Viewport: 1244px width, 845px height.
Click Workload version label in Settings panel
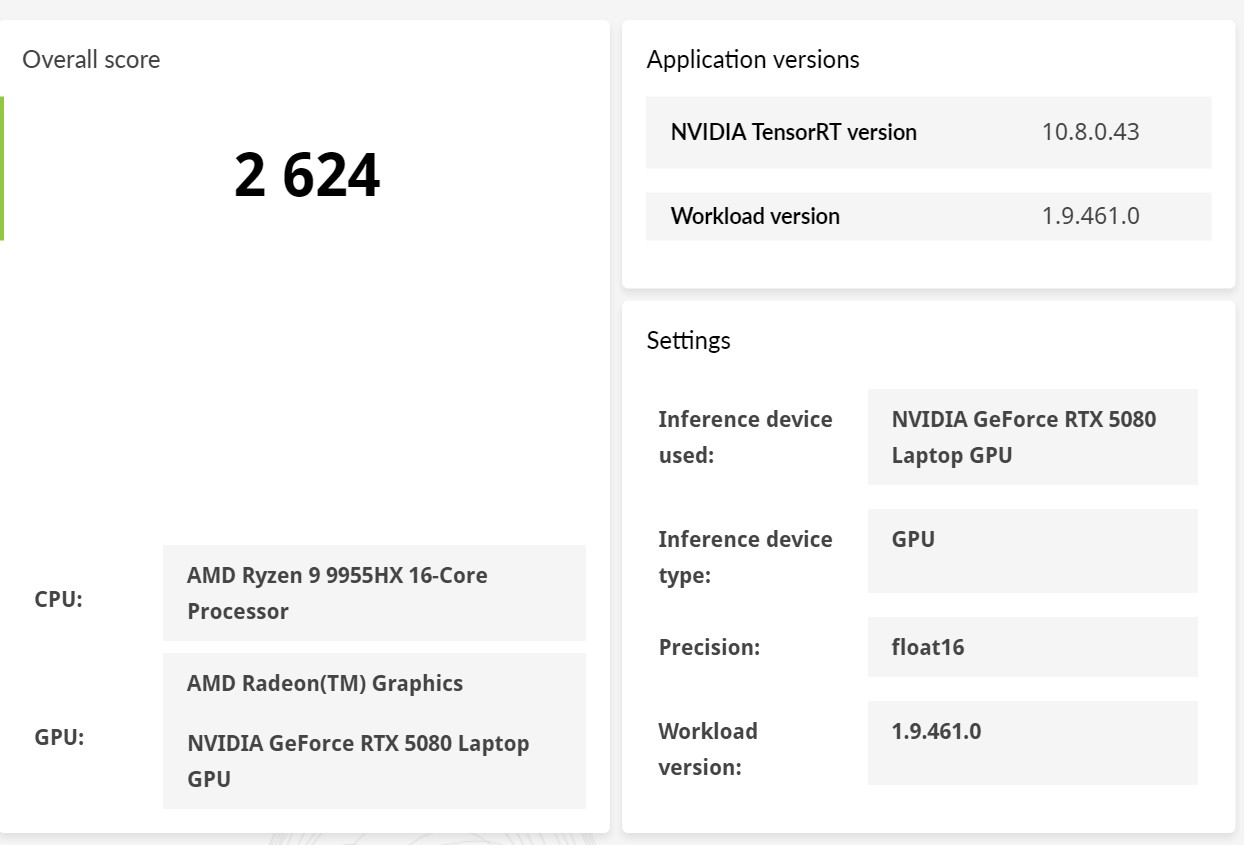(708, 749)
